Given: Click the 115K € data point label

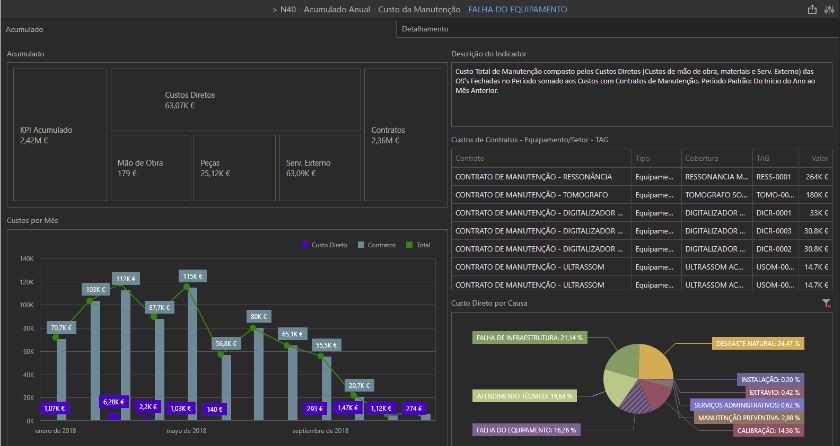Looking at the screenshot, I should [192, 276].
